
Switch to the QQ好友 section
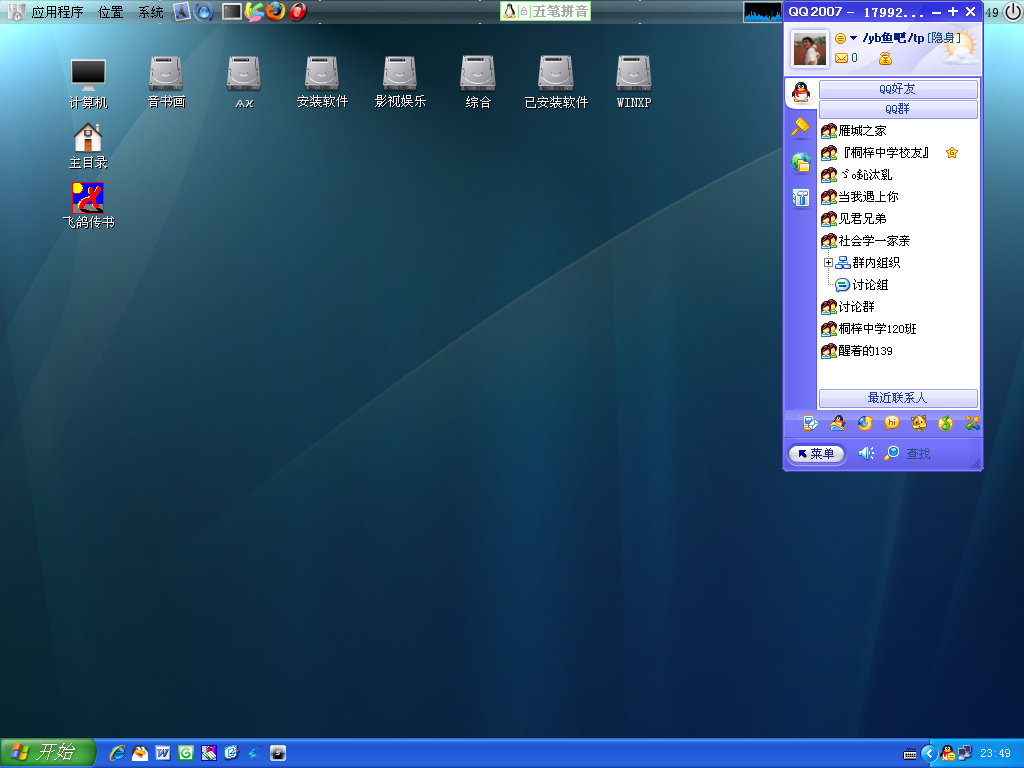click(x=898, y=89)
